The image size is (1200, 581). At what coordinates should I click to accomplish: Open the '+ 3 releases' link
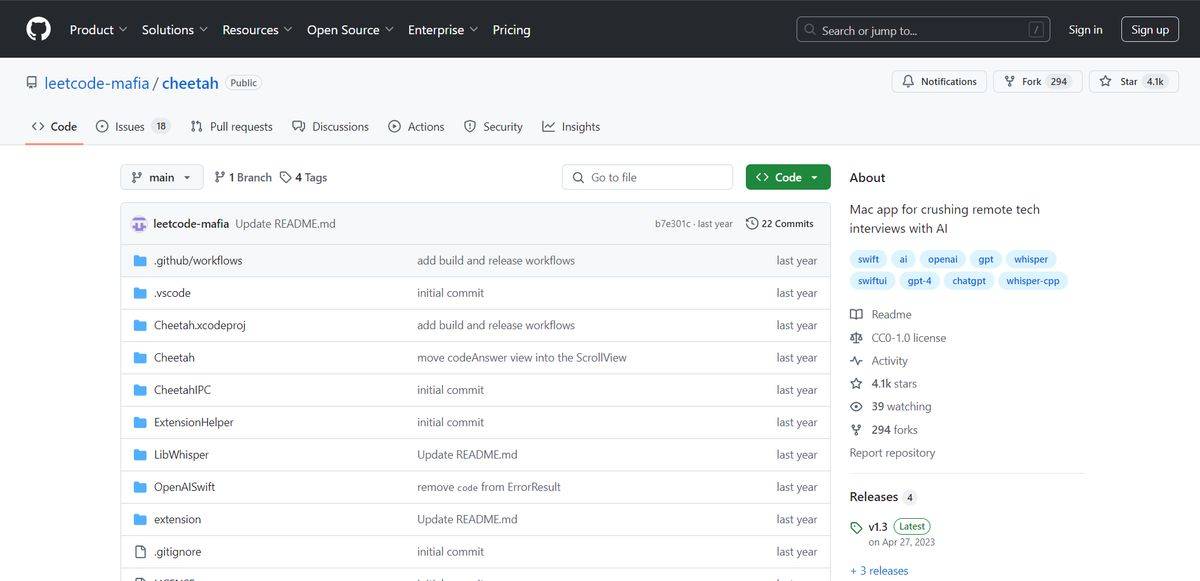(879, 571)
